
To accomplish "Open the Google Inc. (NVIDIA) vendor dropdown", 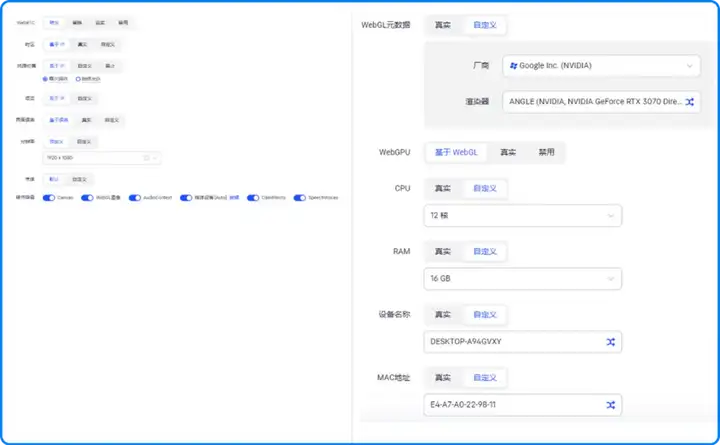I will (x=600, y=65).
